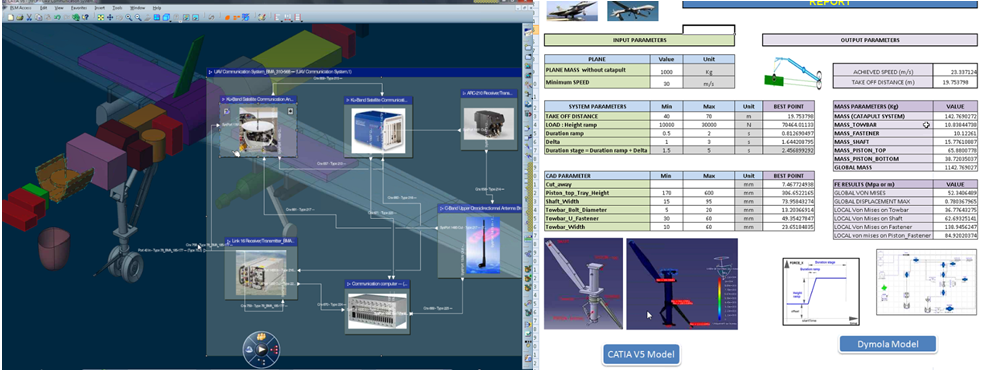Click the What's This help icon

click(85, 17)
